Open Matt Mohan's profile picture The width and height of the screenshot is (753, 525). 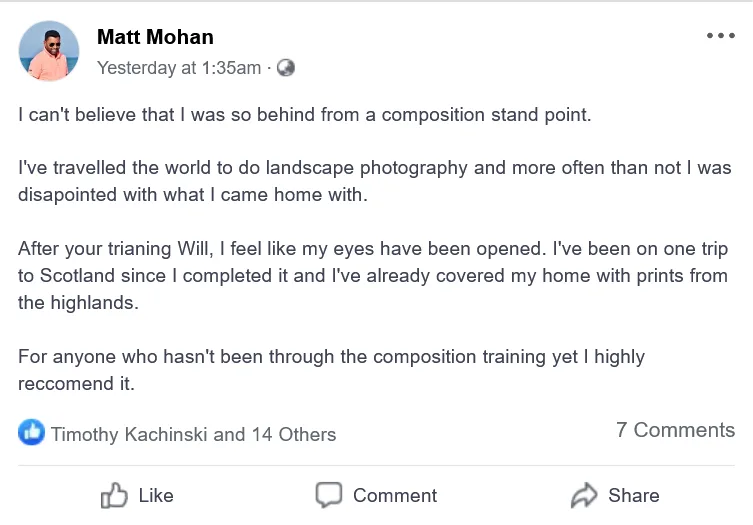point(48,51)
